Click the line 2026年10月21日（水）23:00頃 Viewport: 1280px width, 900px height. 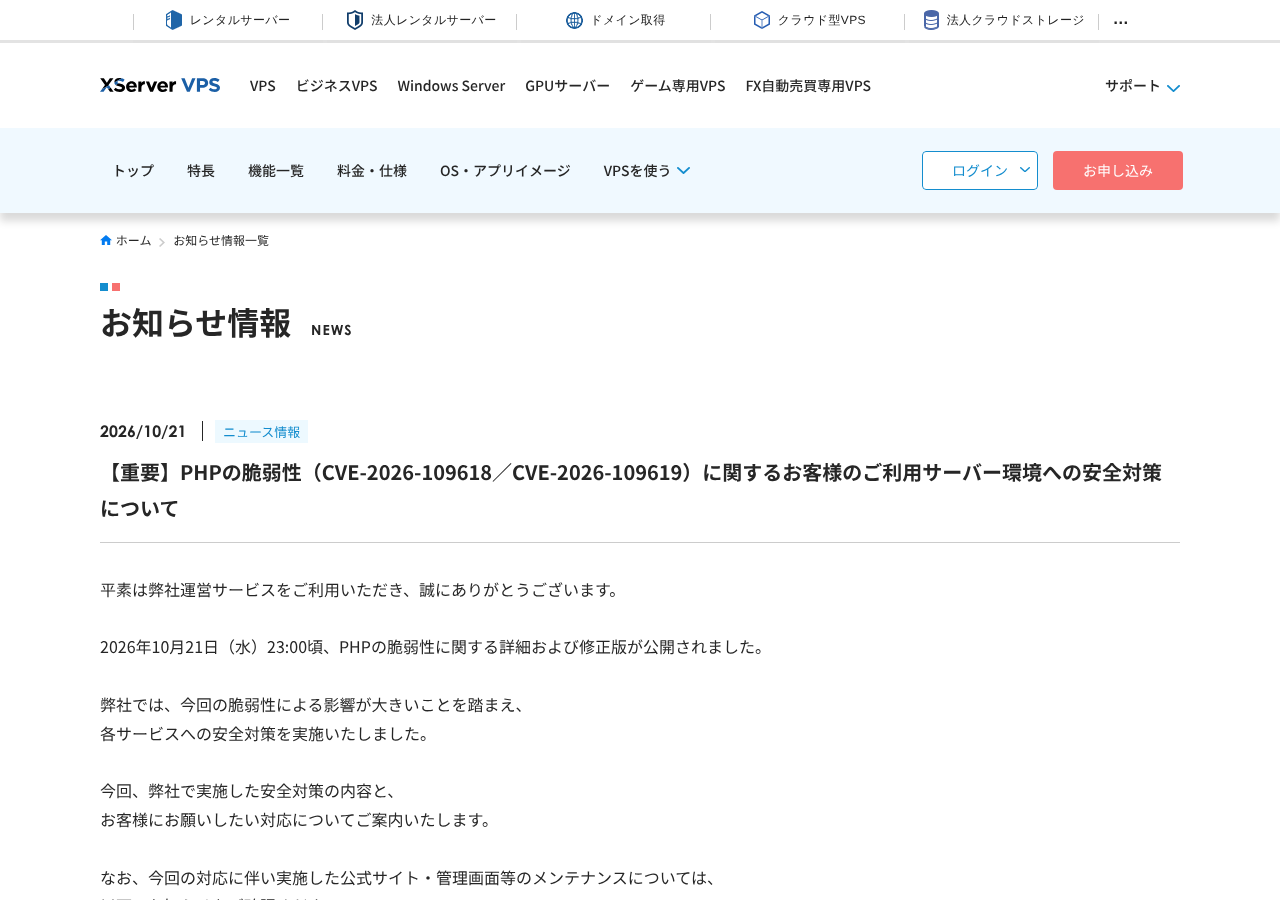pyautogui.click(x=435, y=646)
